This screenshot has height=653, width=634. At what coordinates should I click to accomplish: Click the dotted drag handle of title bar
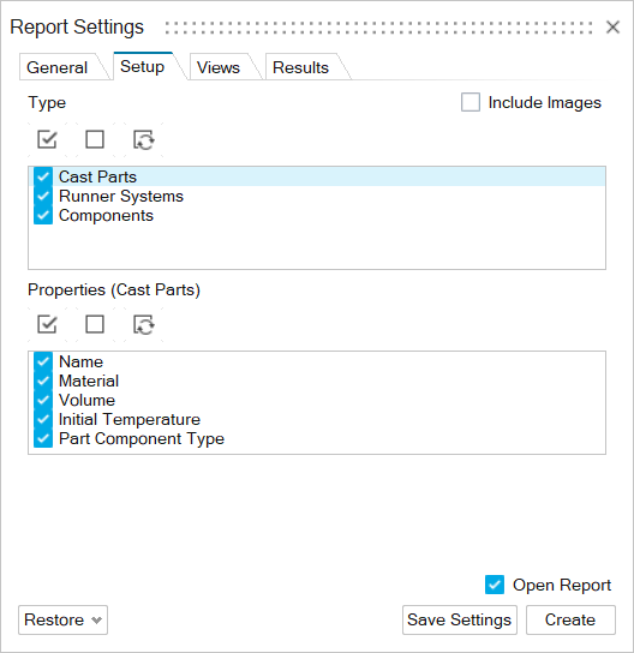tap(378, 27)
